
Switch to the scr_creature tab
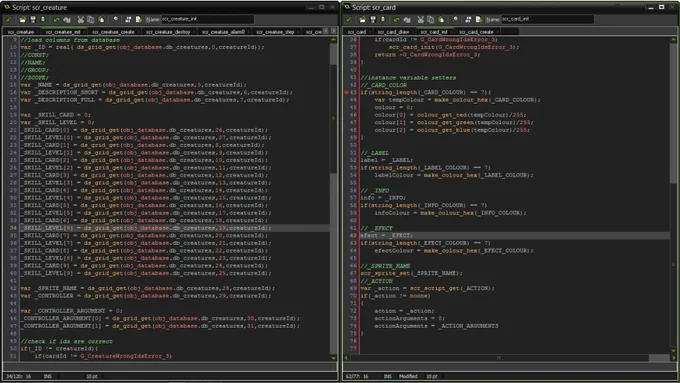(21, 32)
